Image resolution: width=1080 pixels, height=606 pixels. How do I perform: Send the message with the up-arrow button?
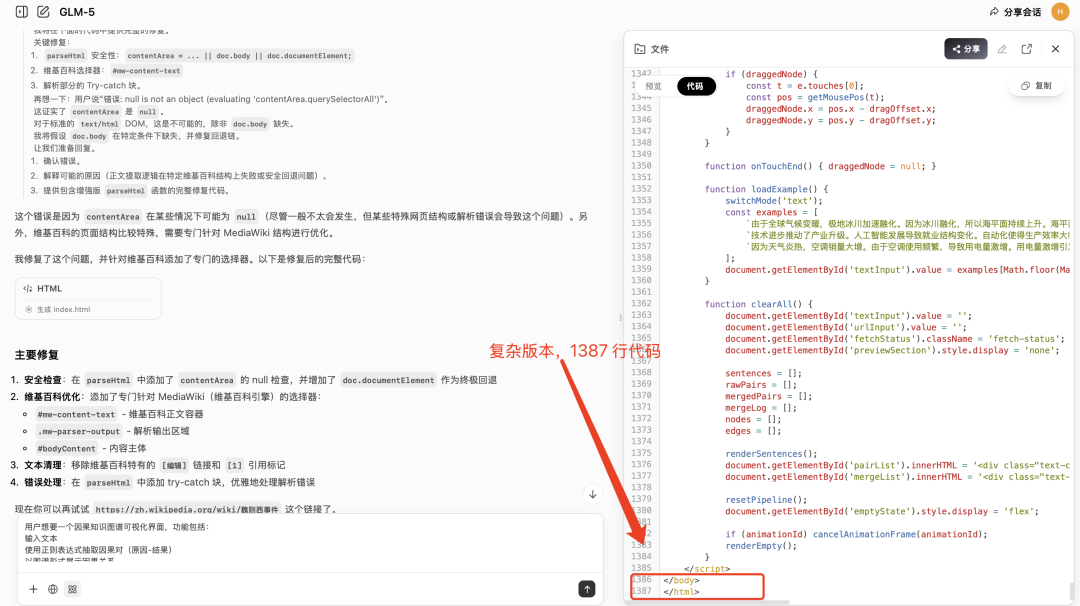587,589
